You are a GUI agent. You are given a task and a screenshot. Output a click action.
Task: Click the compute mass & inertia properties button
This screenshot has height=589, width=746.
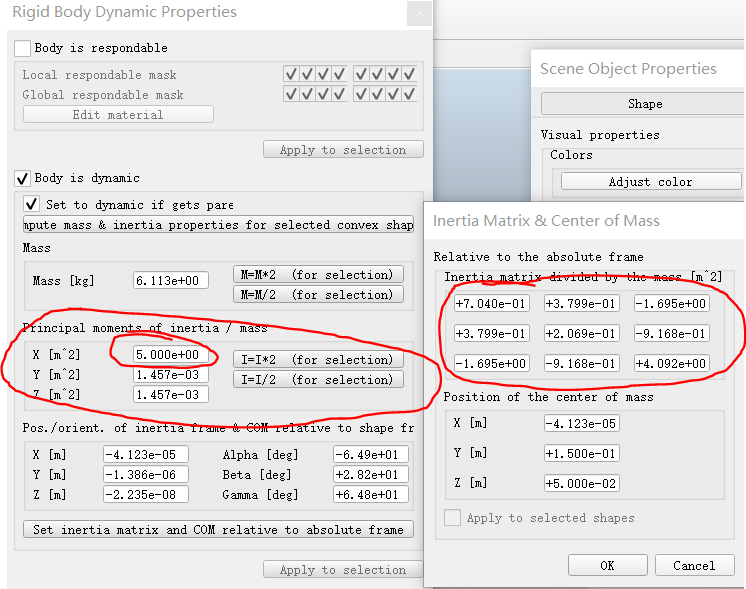(218, 225)
